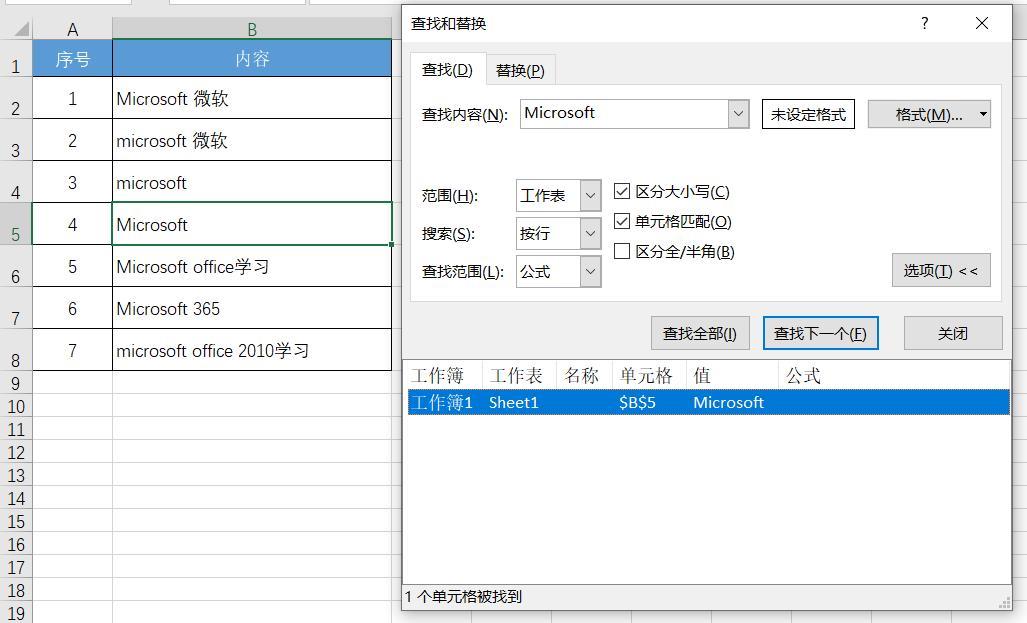The width and height of the screenshot is (1027, 623).
Task: Click the 工作簿 column header in results
Action: (x=443, y=375)
